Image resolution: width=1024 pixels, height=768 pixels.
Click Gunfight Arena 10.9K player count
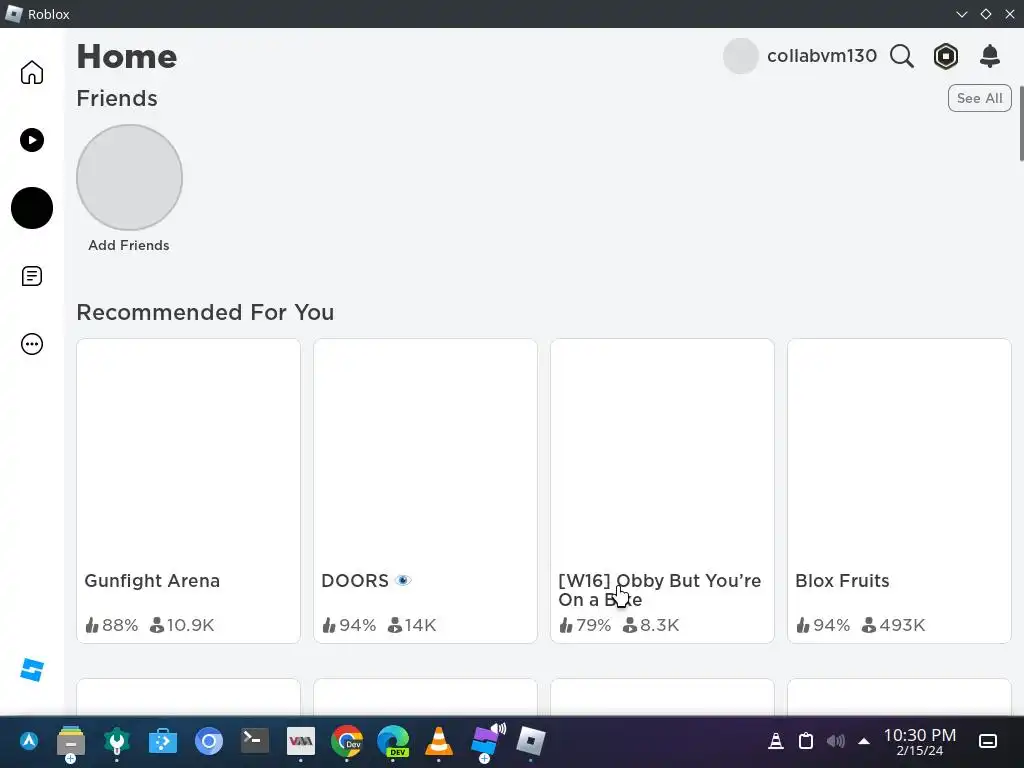click(x=182, y=625)
